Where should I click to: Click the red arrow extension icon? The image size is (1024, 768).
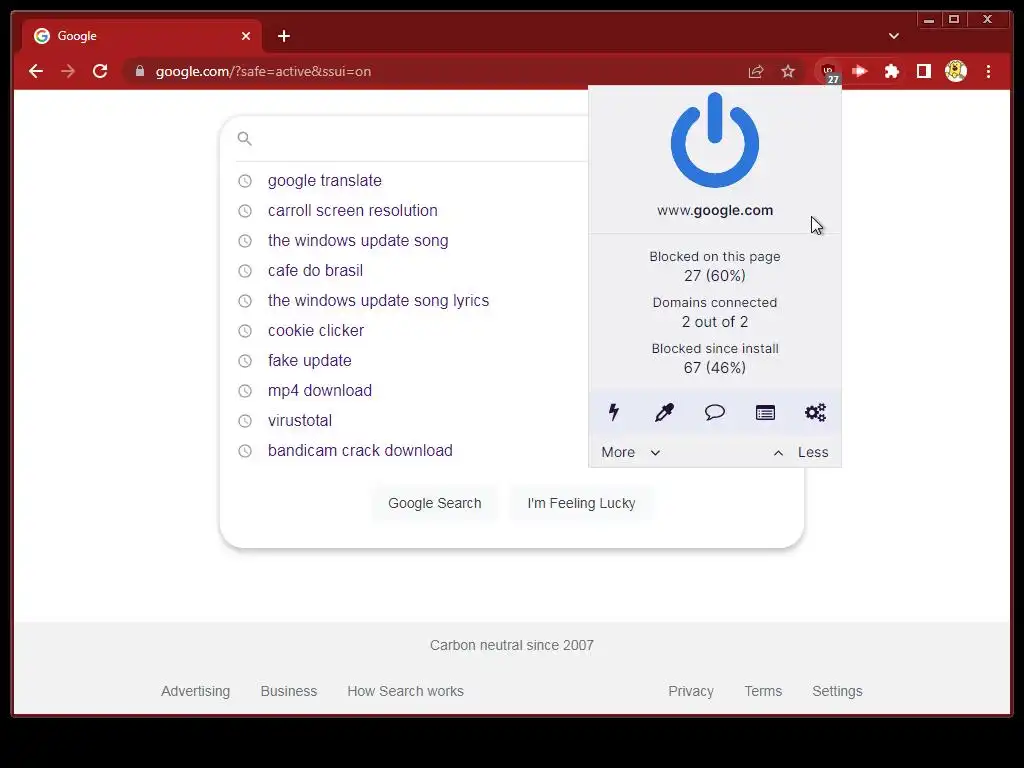[x=859, y=71]
